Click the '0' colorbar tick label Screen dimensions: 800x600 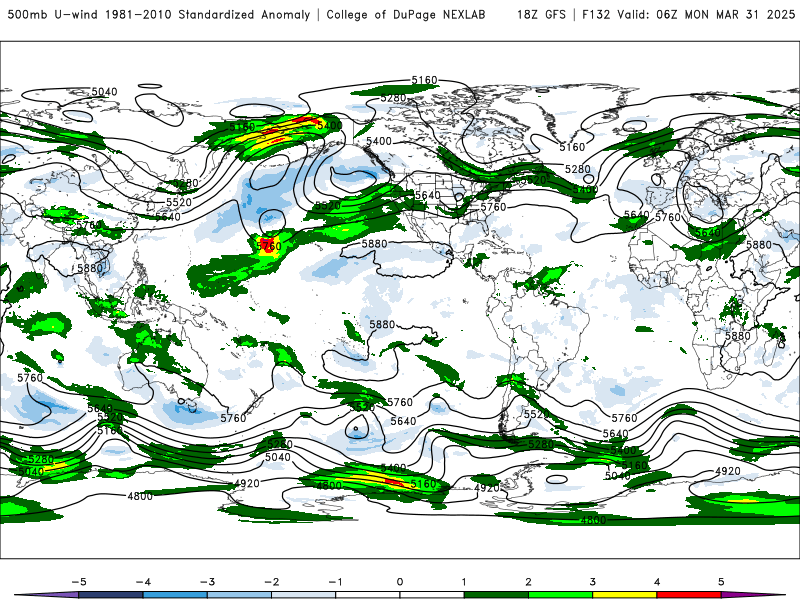click(x=400, y=582)
